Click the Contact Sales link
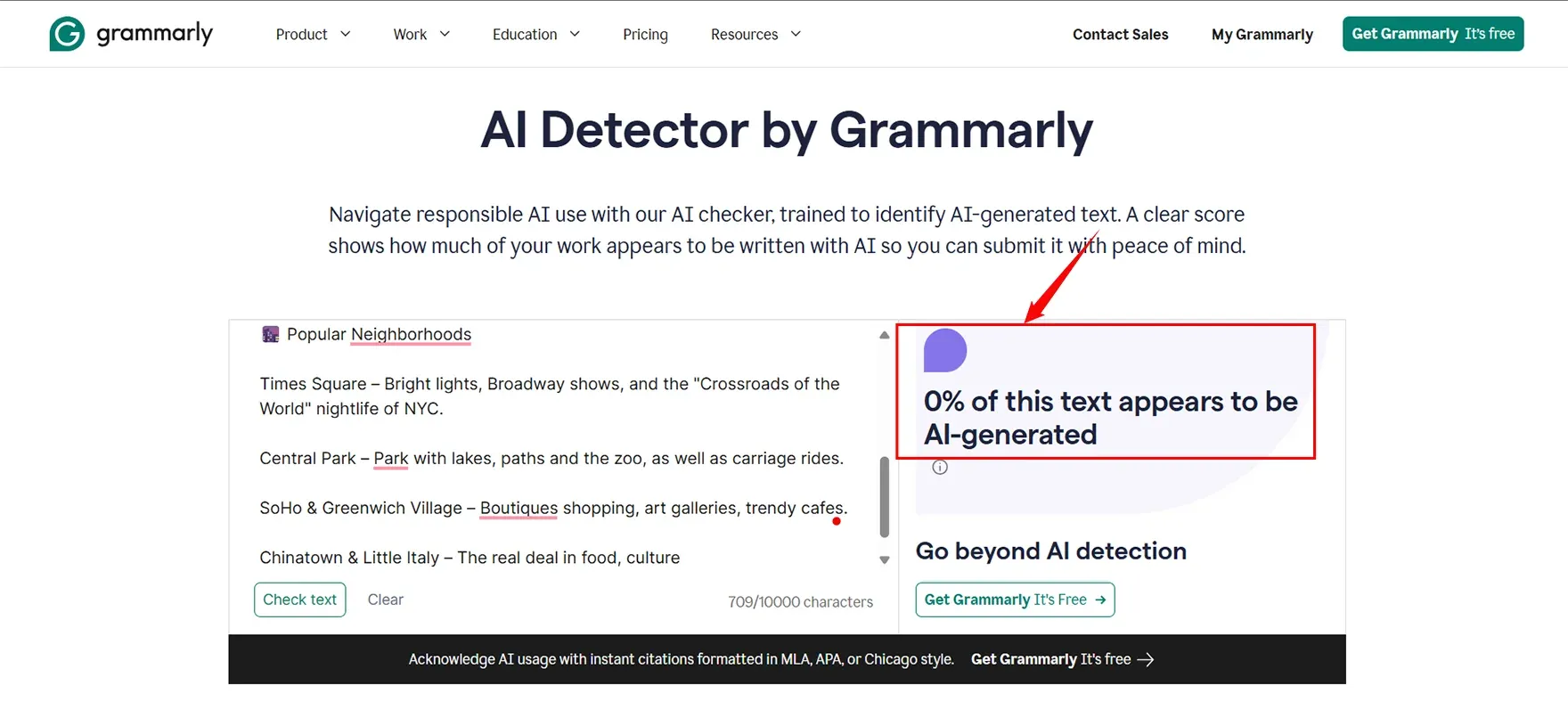 (1120, 34)
